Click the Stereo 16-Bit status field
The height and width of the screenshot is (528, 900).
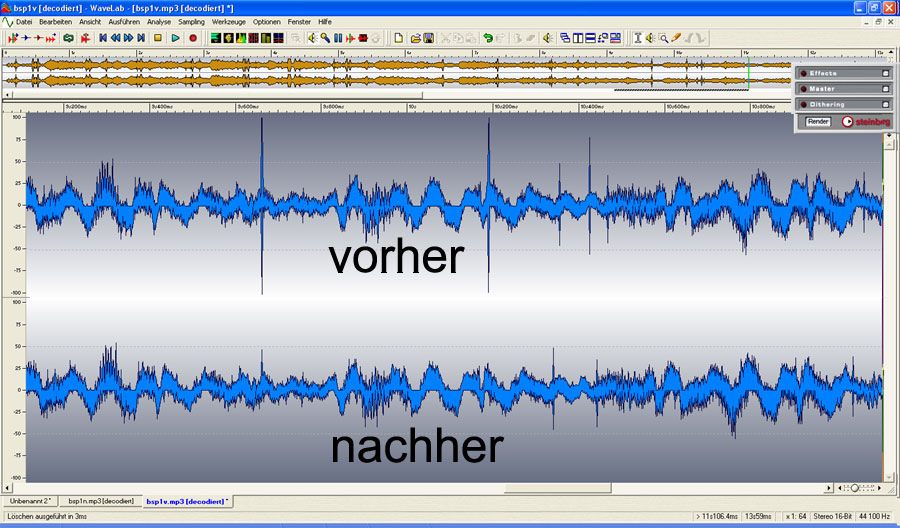(832, 517)
